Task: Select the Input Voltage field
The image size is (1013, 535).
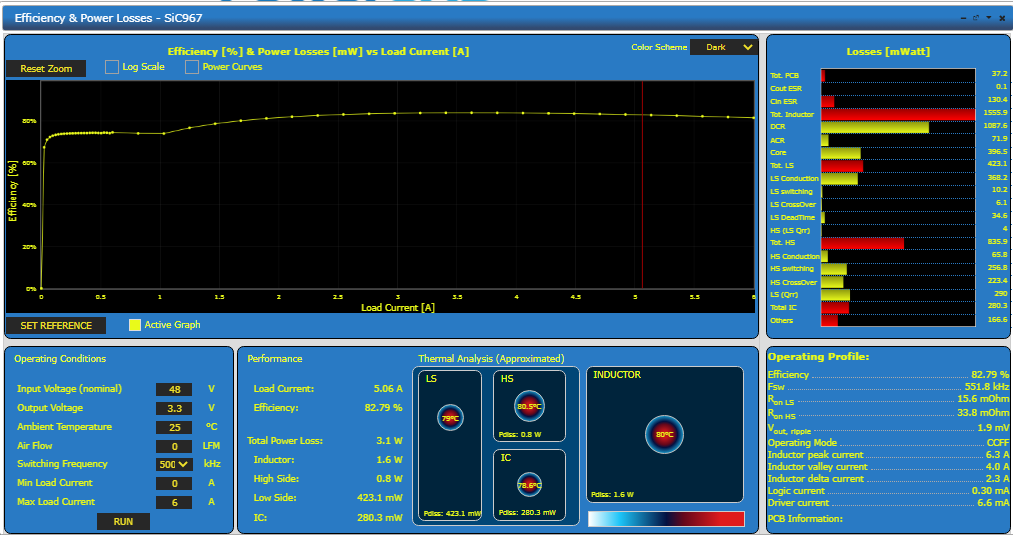Action: point(174,390)
